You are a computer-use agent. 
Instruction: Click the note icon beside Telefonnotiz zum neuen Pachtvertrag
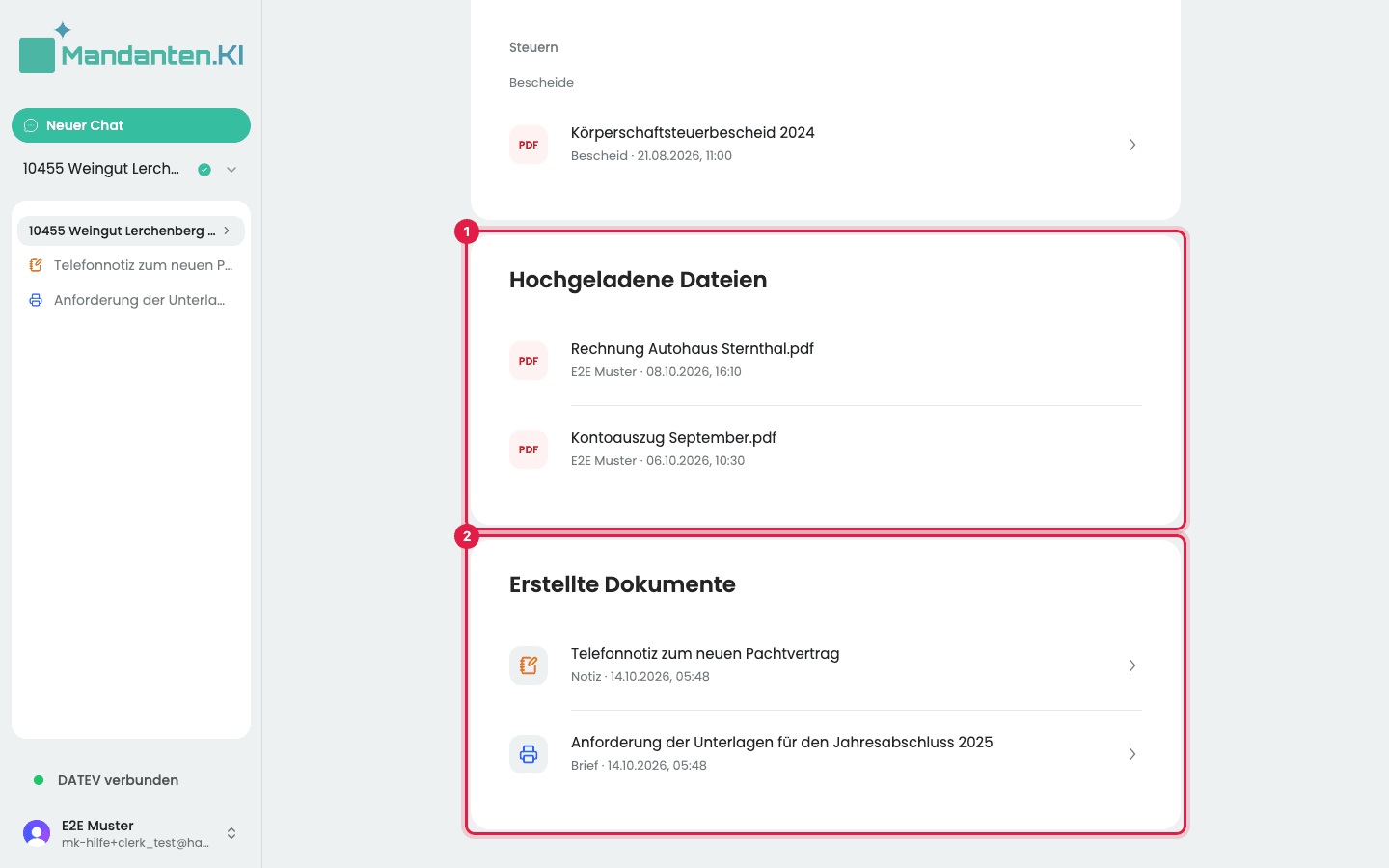pyautogui.click(x=529, y=665)
